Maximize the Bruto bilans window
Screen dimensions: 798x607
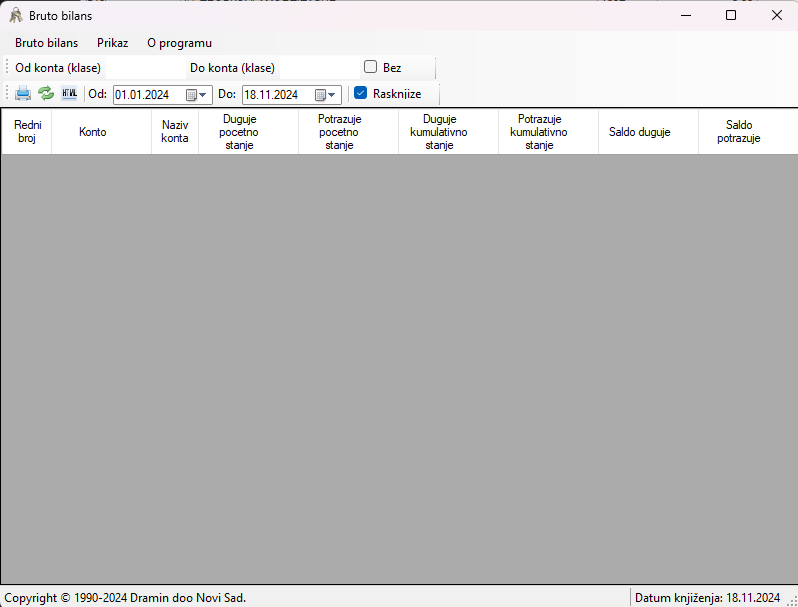(x=731, y=16)
